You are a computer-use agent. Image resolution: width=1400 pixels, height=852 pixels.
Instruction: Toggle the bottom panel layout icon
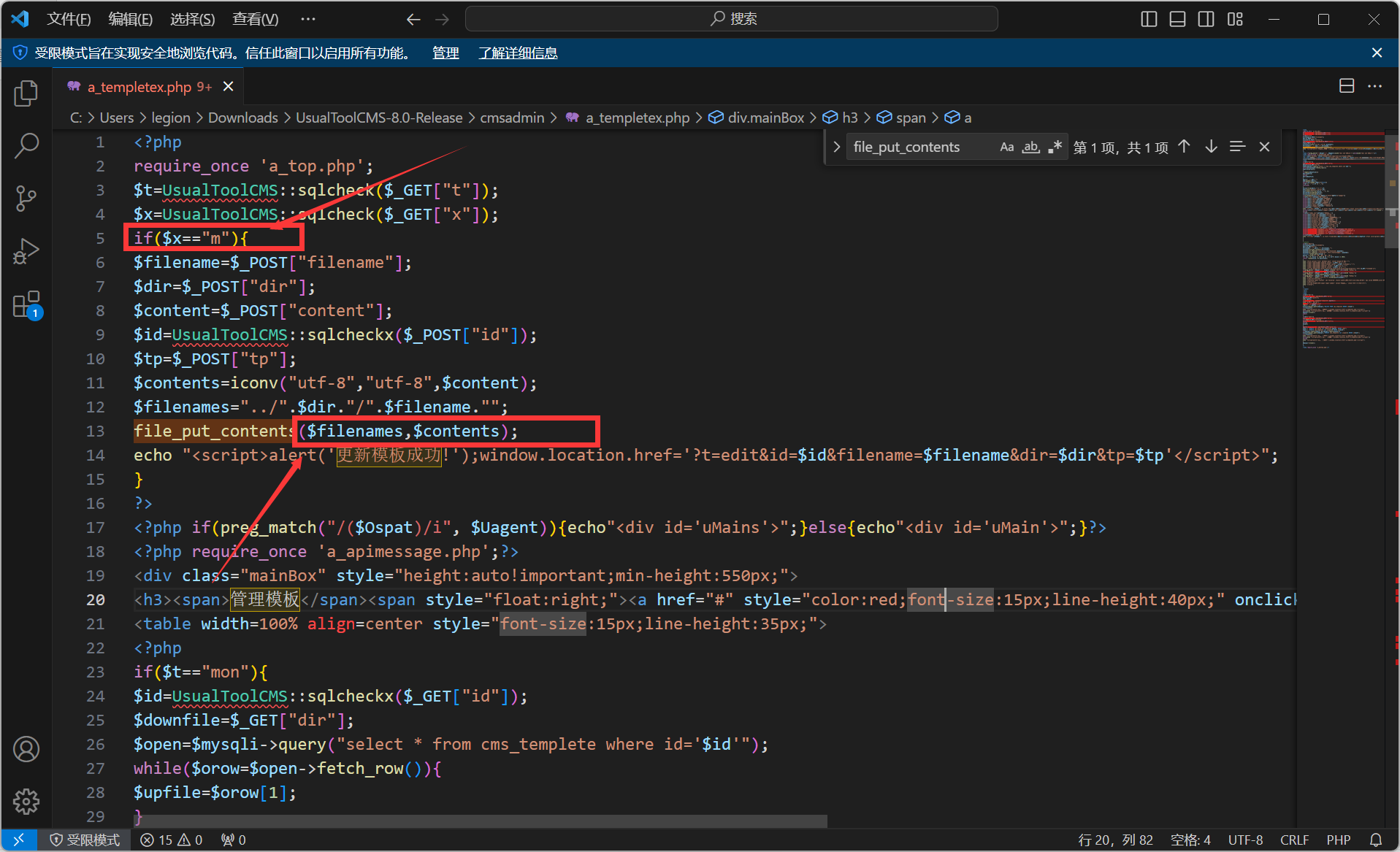[x=1177, y=20]
